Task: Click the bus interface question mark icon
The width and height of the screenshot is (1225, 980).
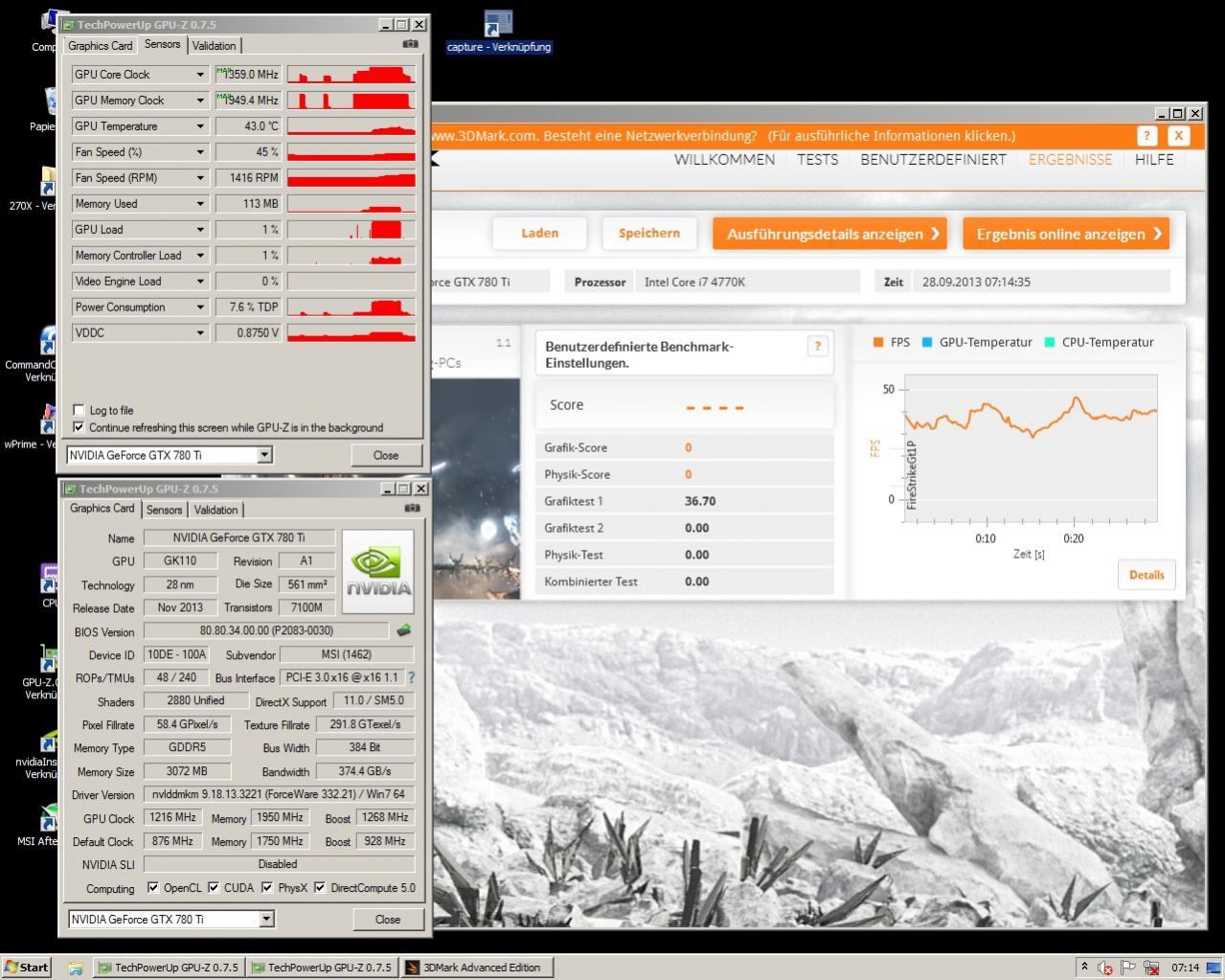Action: pyautogui.click(x=412, y=677)
